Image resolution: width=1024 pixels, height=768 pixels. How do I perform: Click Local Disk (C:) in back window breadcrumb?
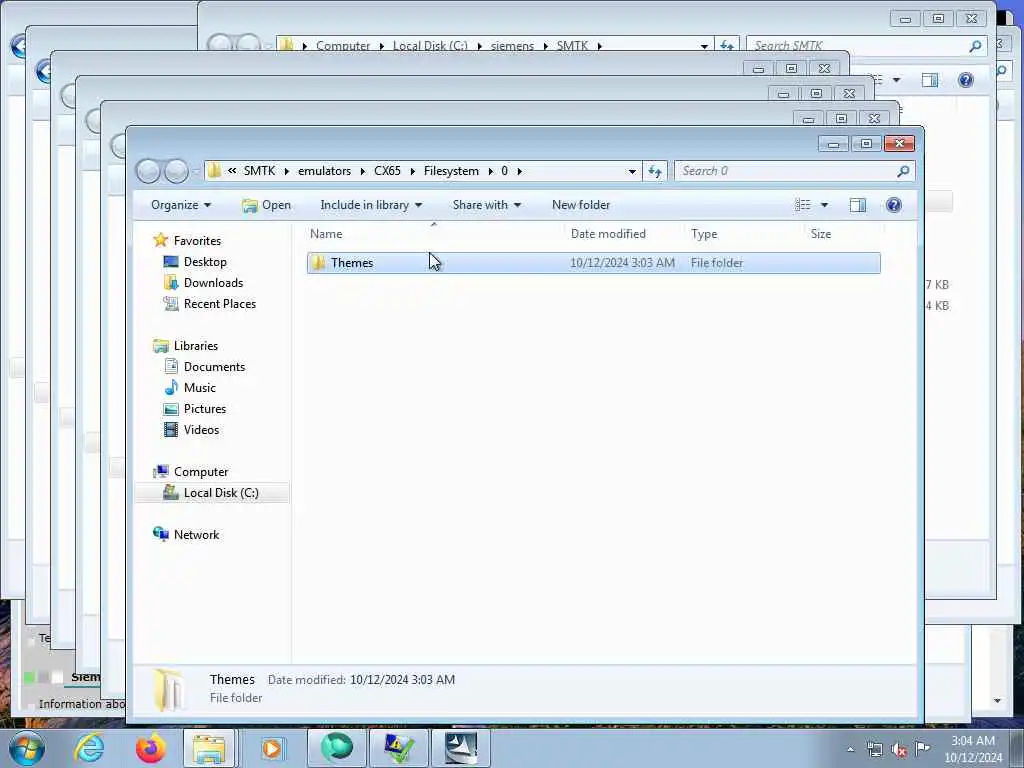430,46
